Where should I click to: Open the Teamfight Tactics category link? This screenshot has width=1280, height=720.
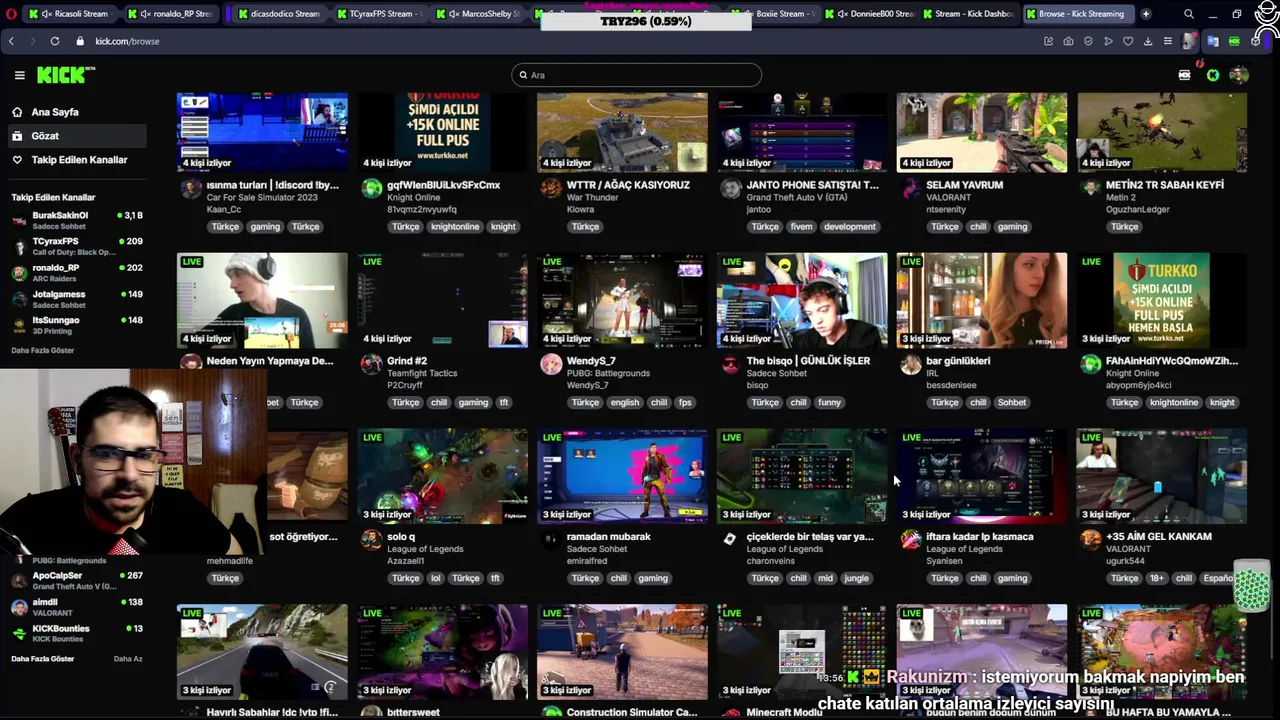422,374
